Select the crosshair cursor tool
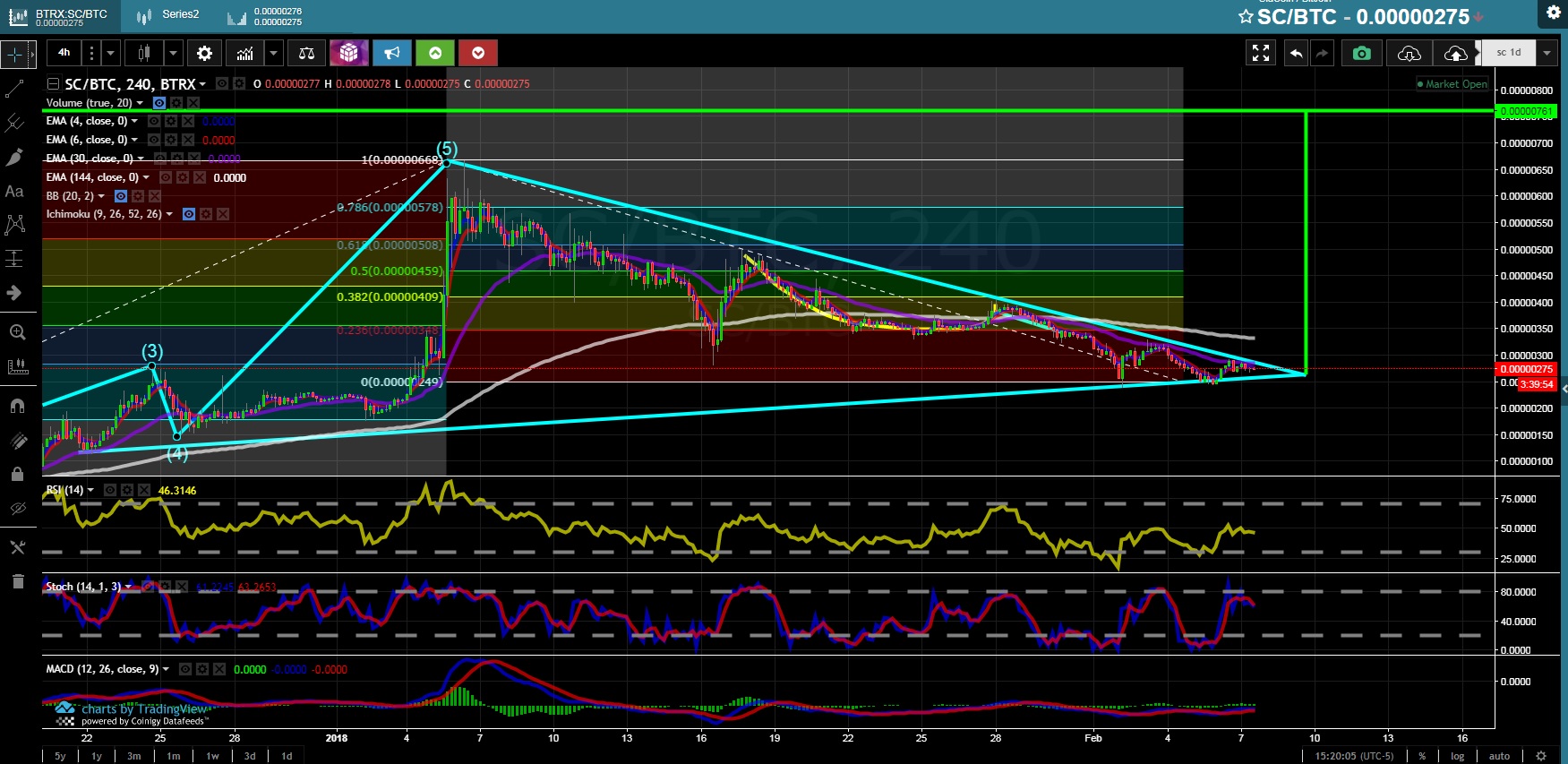Image resolution: width=1568 pixels, height=764 pixels. (x=14, y=55)
